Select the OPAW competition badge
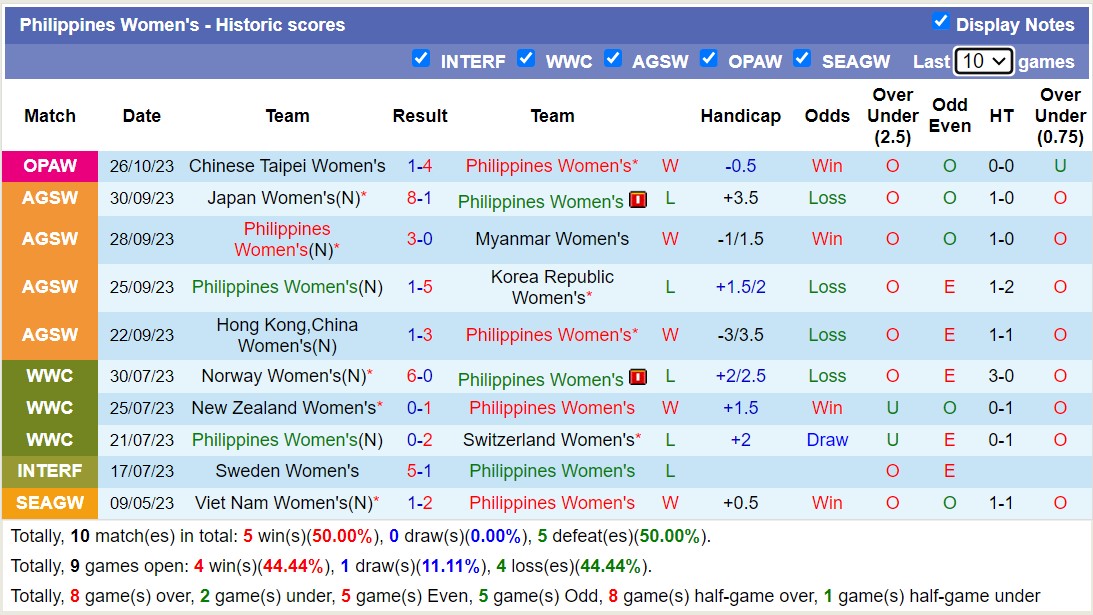The height and width of the screenshot is (615, 1093). pyautogui.click(x=49, y=166)
